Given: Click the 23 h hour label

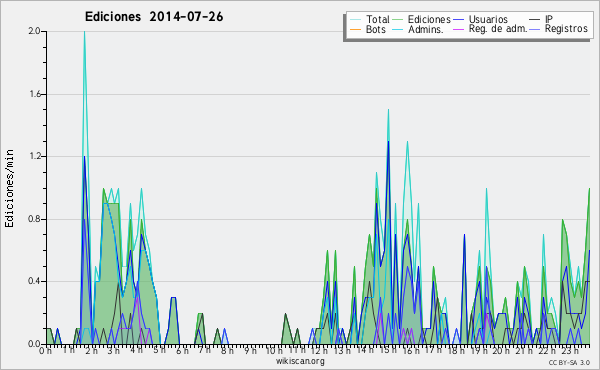Looking at the screenshot, I should [x=570, y=350].
